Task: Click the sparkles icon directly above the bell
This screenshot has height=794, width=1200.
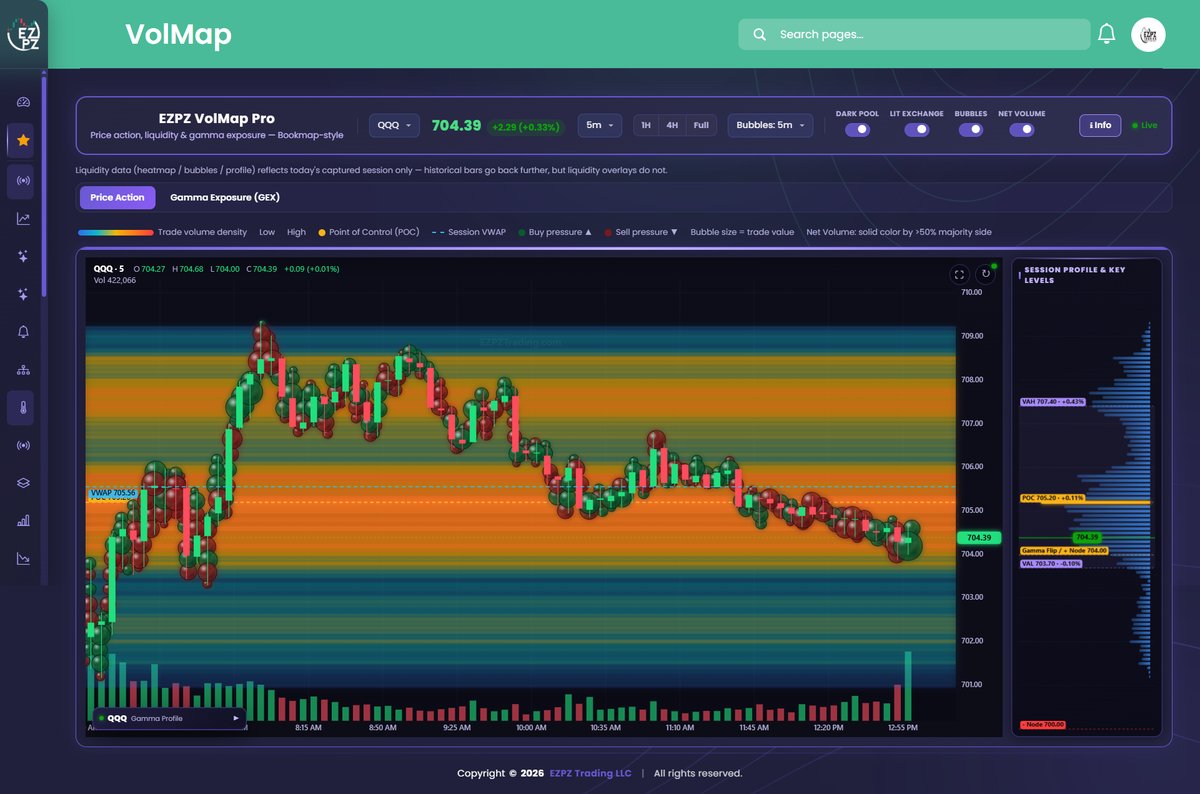Action: [x=23, y=294]
